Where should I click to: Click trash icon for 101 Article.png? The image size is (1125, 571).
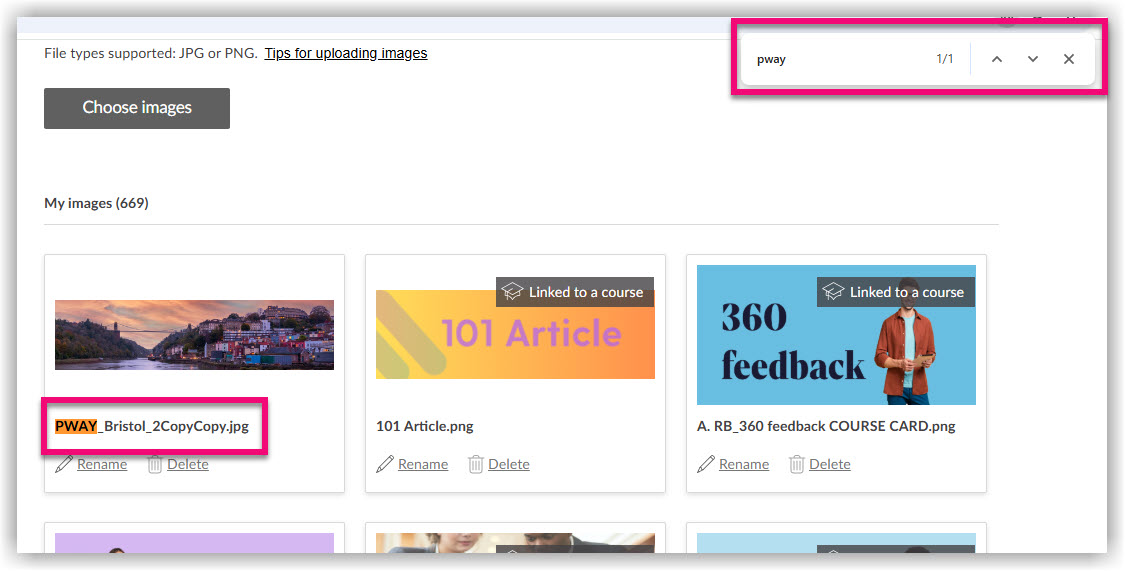click(476, 464)
